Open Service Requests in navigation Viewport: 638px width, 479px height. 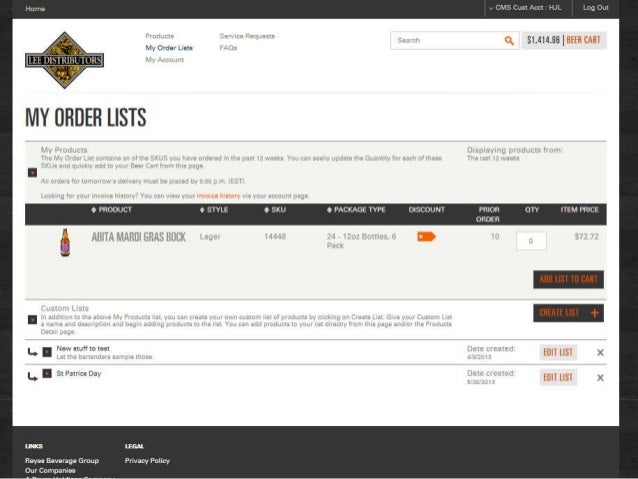[247, 36]
